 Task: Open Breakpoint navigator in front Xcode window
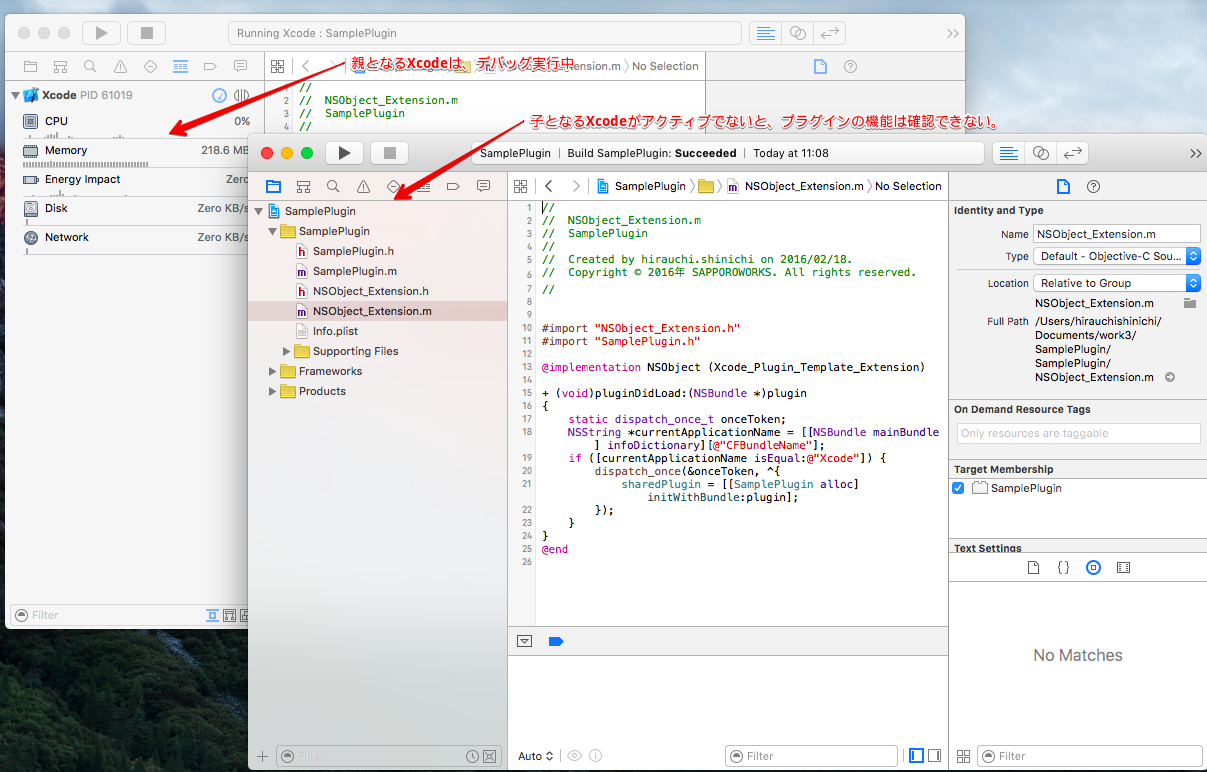(453, 186)
